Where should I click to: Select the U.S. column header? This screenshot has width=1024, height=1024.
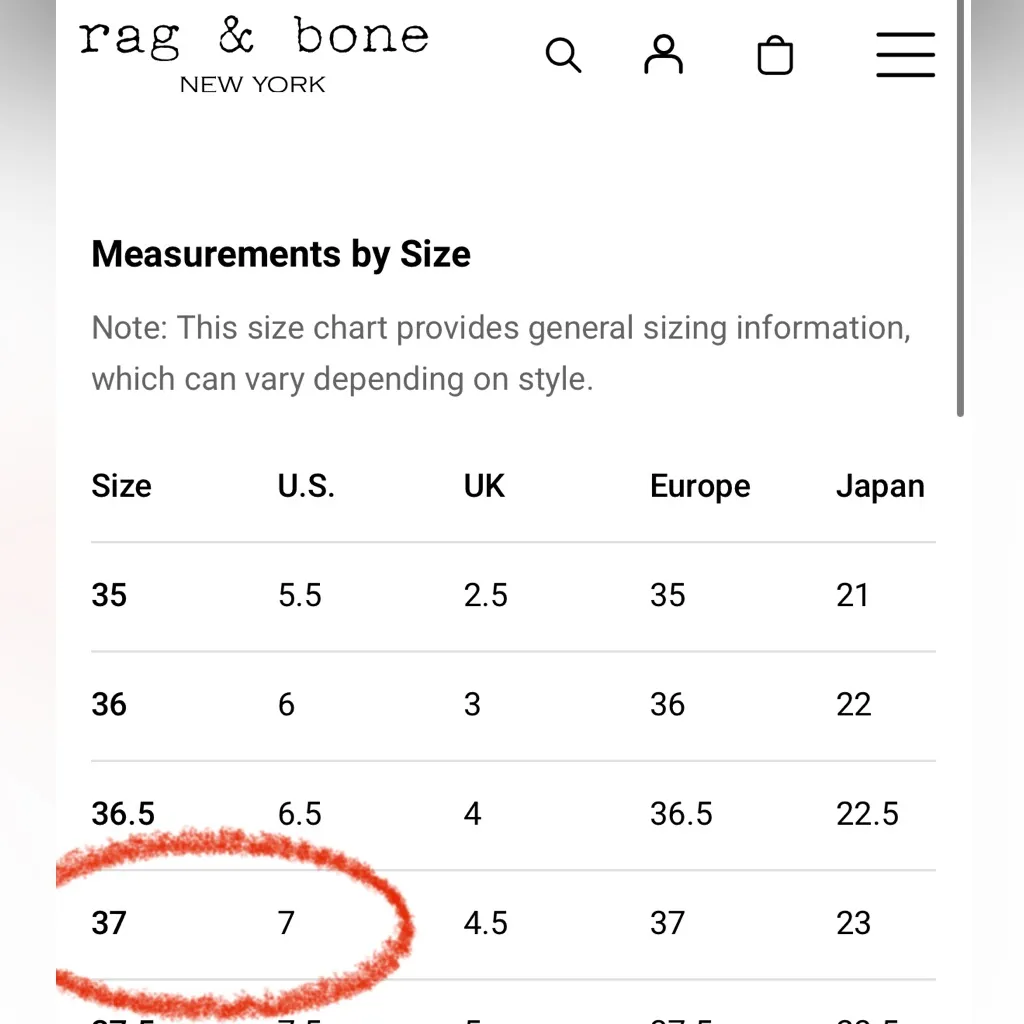click(x=306, y=487)
